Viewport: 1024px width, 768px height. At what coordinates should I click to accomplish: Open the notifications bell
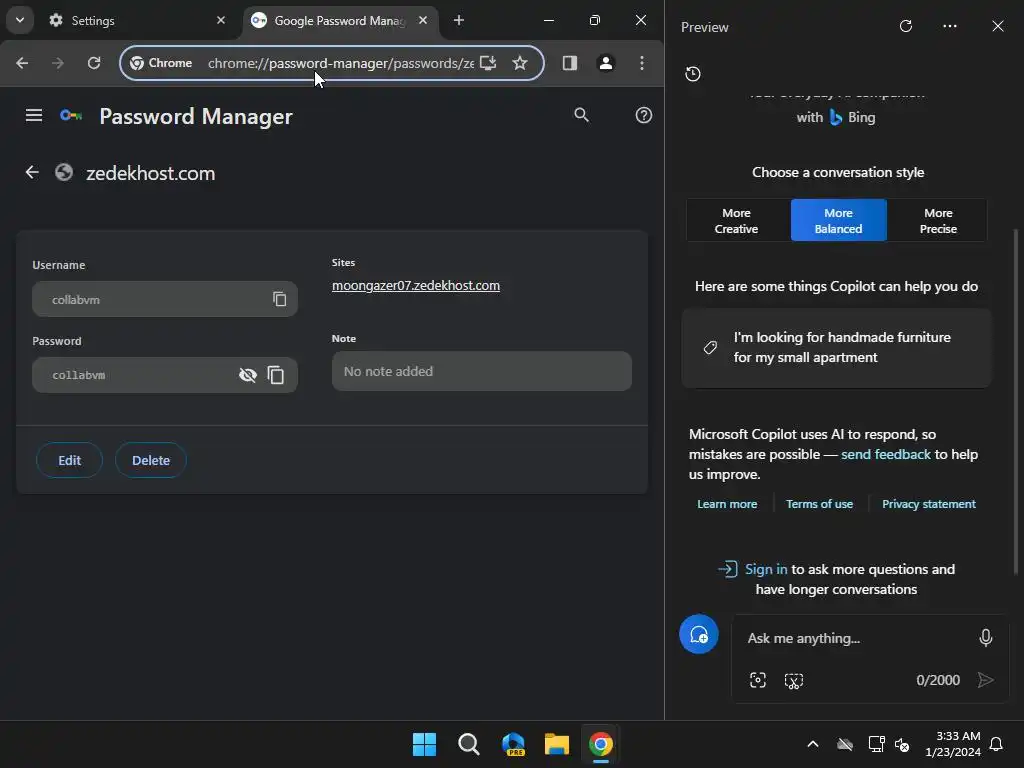click(x=997, y=744)
